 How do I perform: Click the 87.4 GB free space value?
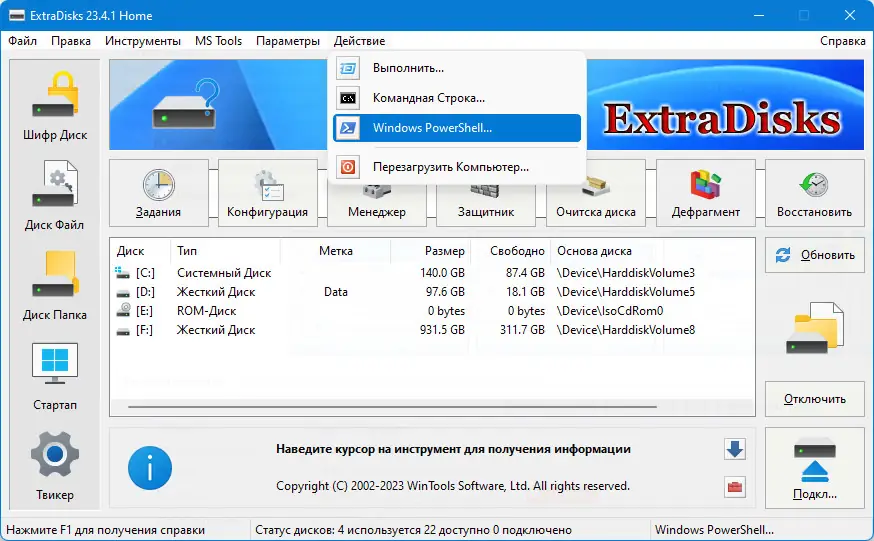[x=525, y=273]
